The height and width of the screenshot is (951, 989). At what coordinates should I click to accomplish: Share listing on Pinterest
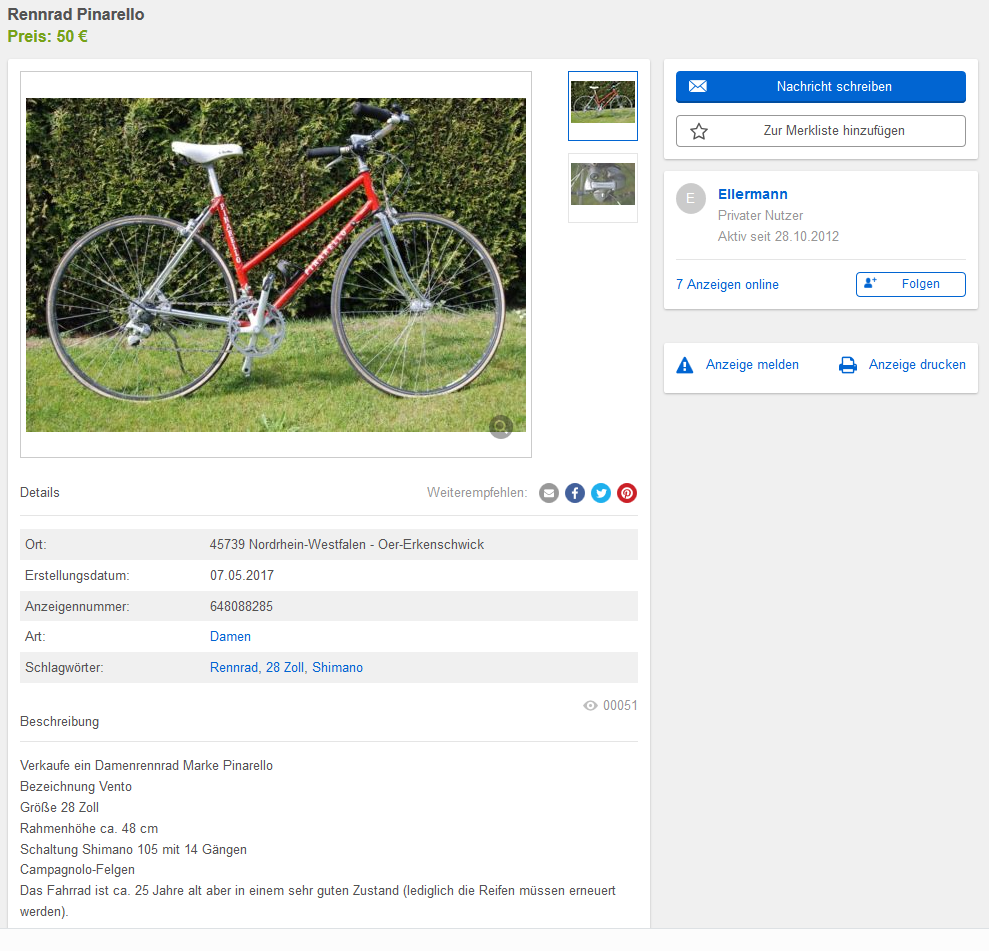click(x=627, y=493)
